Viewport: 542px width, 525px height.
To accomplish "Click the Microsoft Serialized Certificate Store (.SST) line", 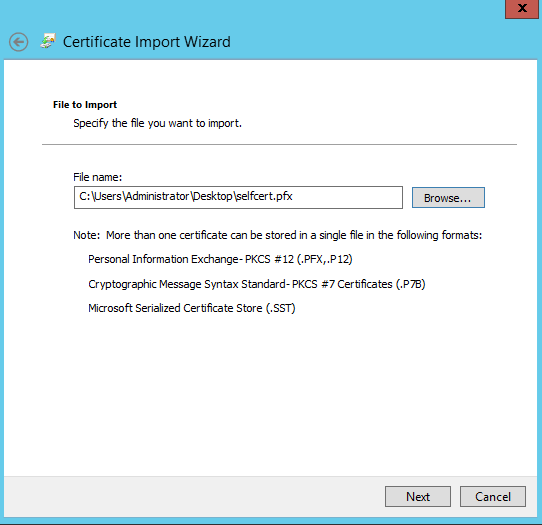I will 192,308.
